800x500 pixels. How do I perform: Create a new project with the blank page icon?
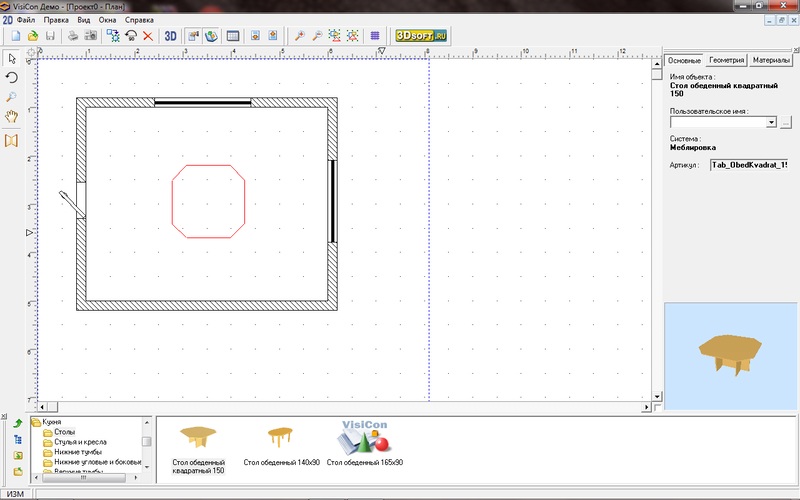click(16, 36)
